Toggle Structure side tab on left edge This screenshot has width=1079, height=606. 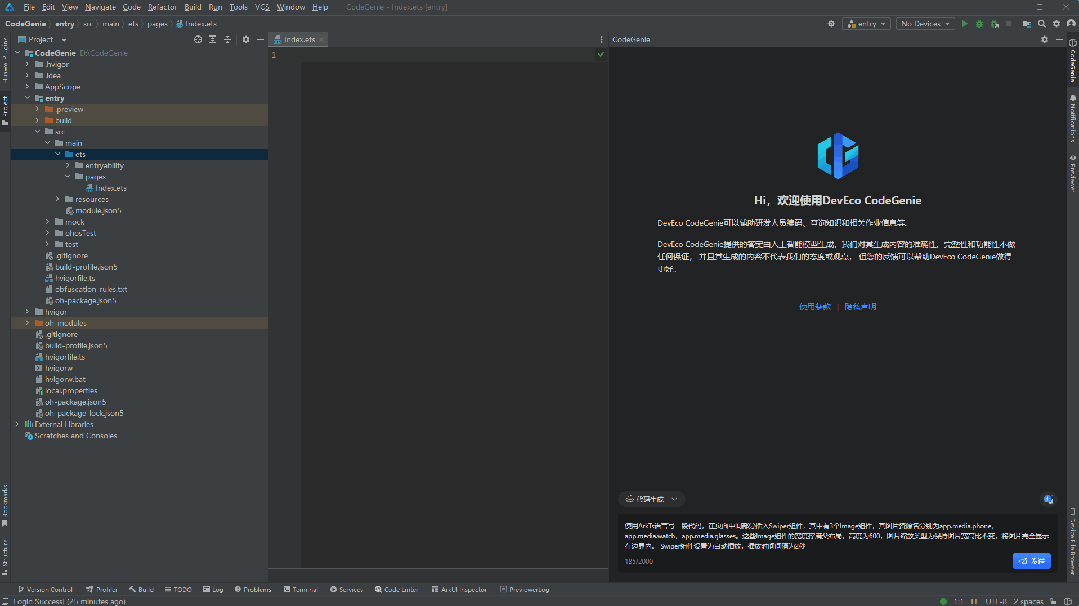(5, 557)
